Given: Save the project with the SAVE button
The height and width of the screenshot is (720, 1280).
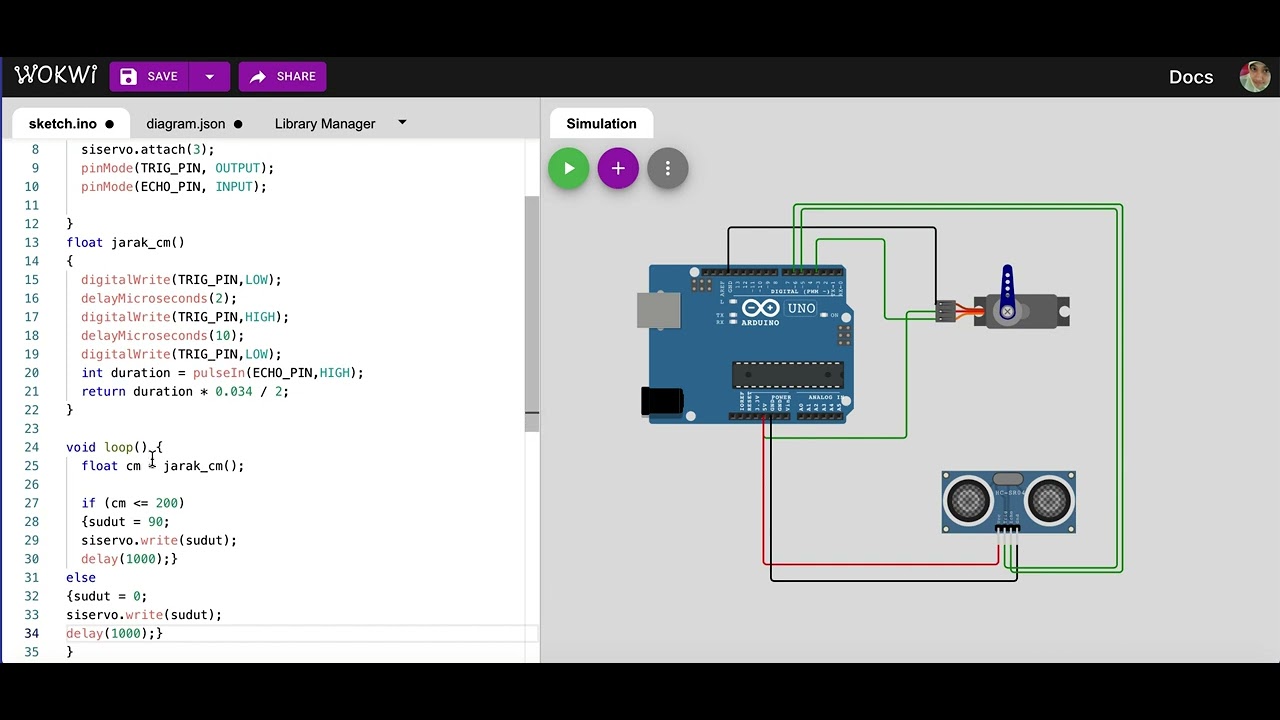Looking at the screenshot, I should click(150, 76).
